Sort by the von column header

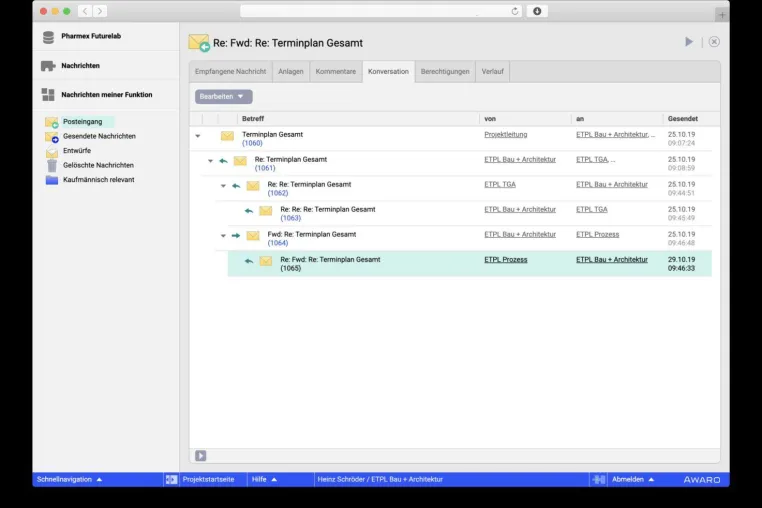tap(490, 119)
